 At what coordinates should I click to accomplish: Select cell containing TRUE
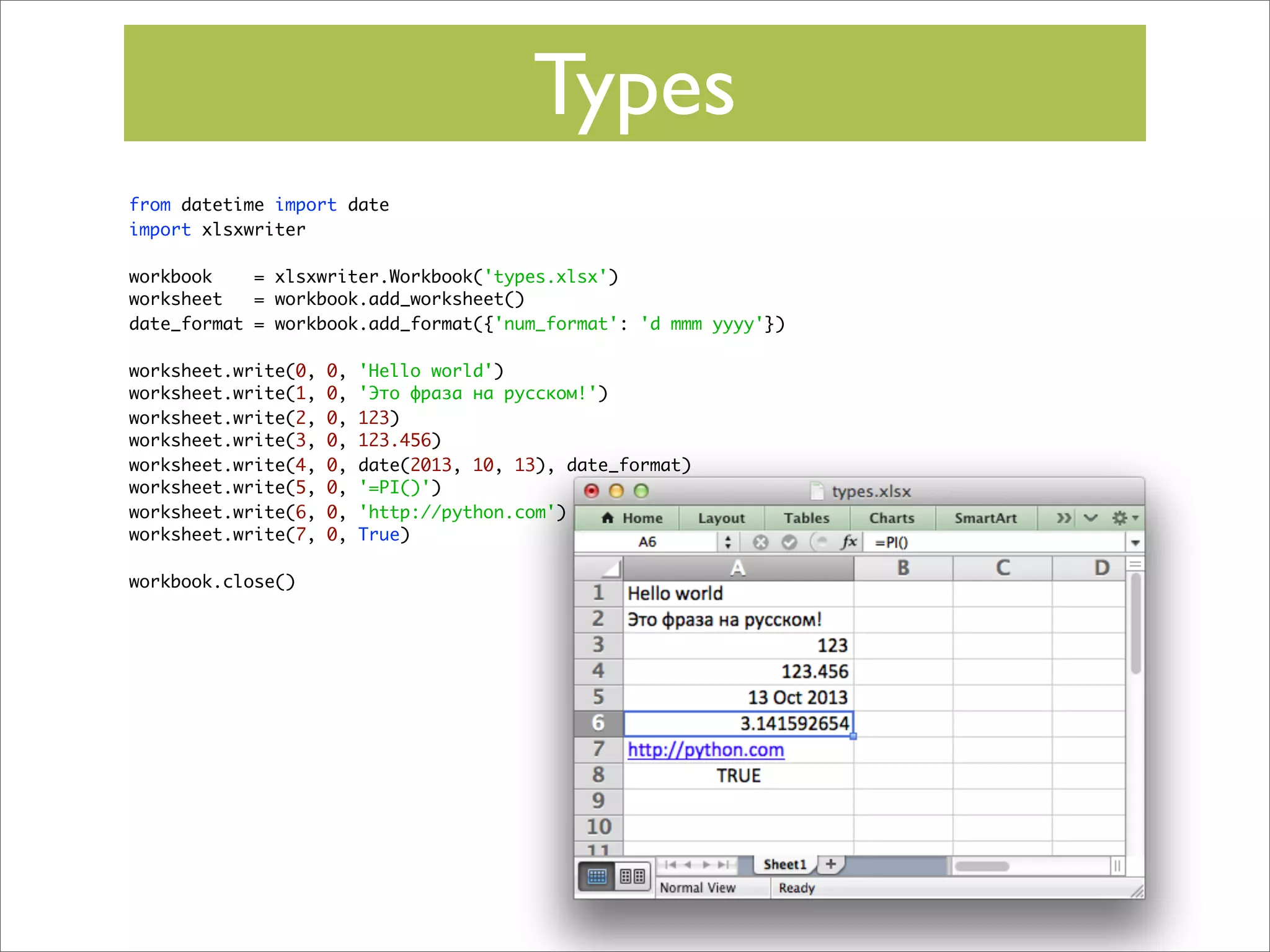738,776
